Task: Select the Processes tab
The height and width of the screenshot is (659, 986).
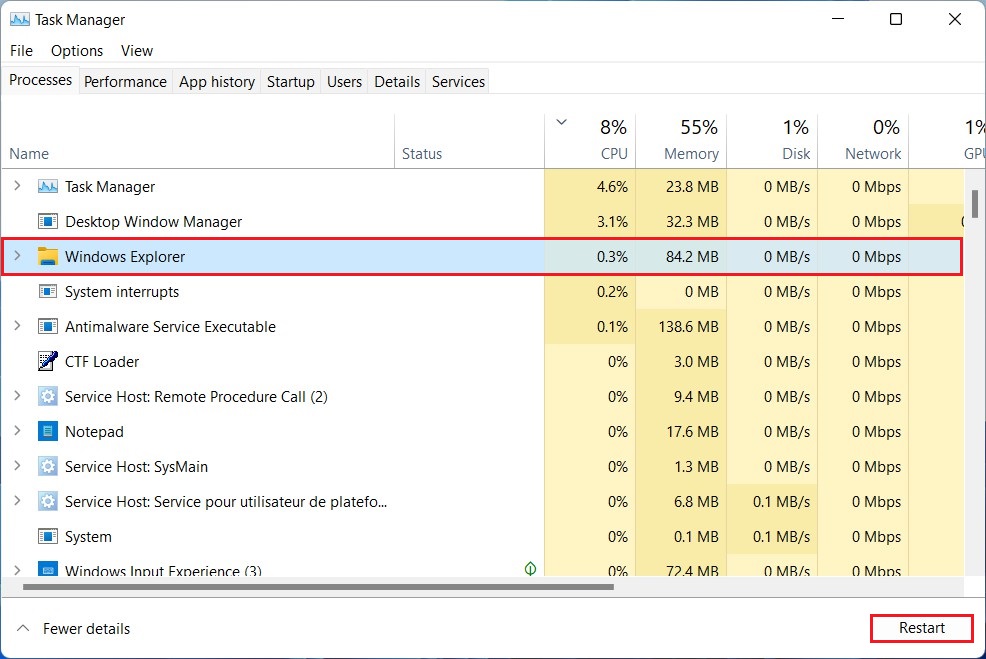Action: 40,80
